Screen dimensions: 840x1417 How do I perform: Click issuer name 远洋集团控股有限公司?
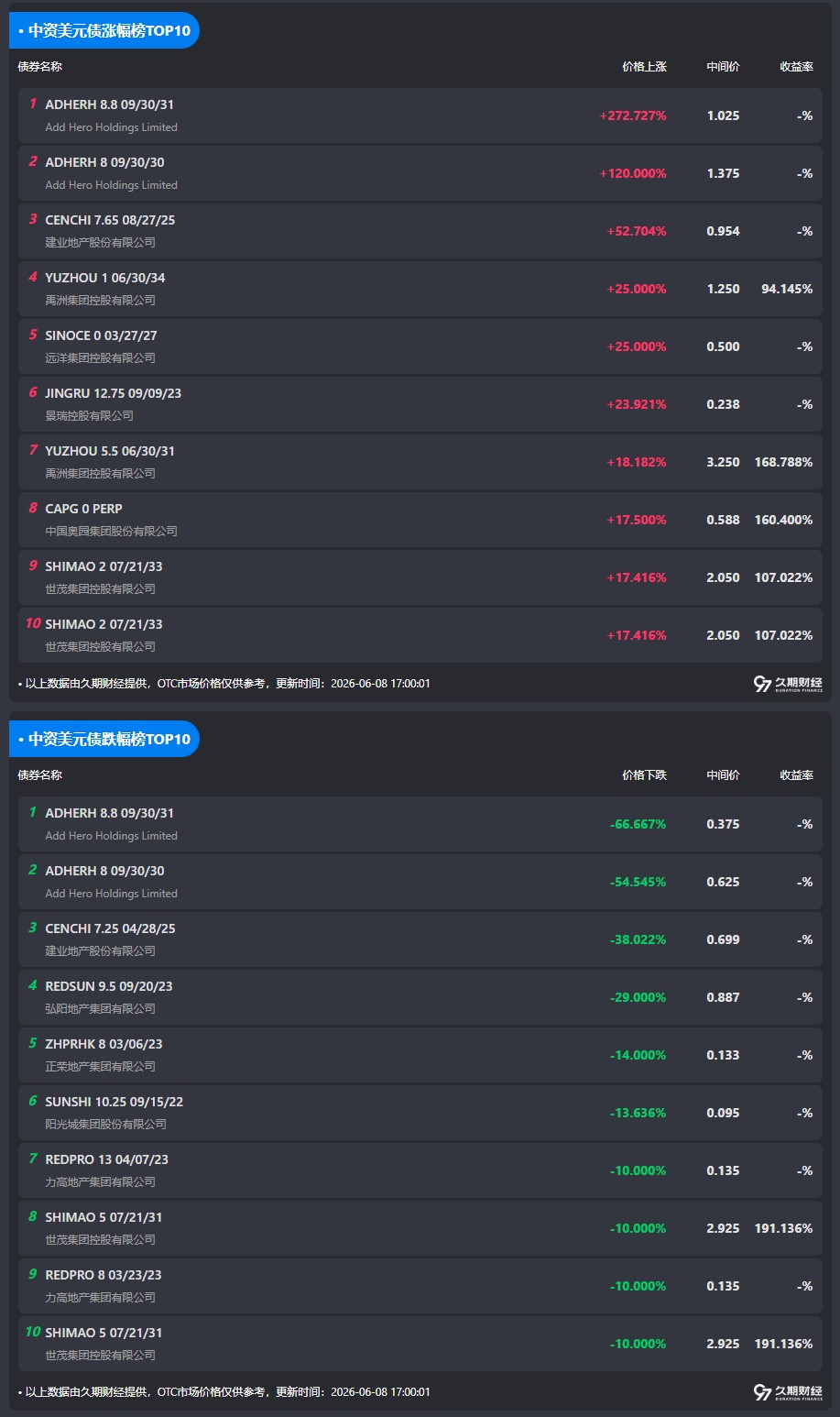pyautogui.click(x=101, y=358)
